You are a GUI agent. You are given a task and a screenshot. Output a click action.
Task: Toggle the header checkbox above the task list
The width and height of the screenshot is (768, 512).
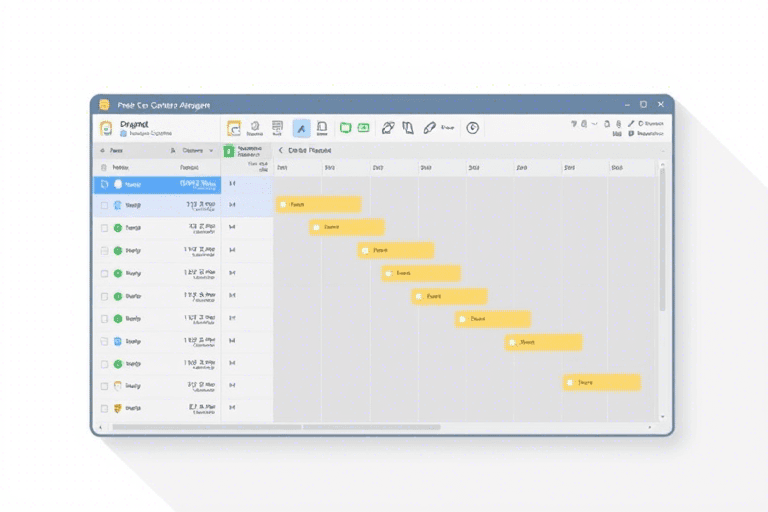coord(104,168)
